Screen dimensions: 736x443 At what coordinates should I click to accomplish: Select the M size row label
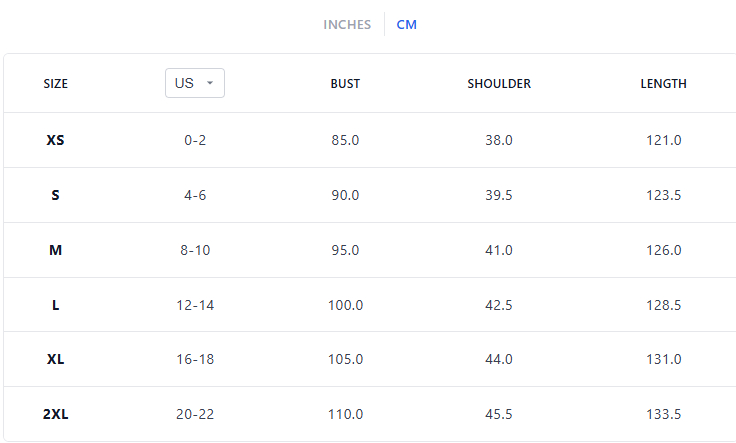(56, 250)
